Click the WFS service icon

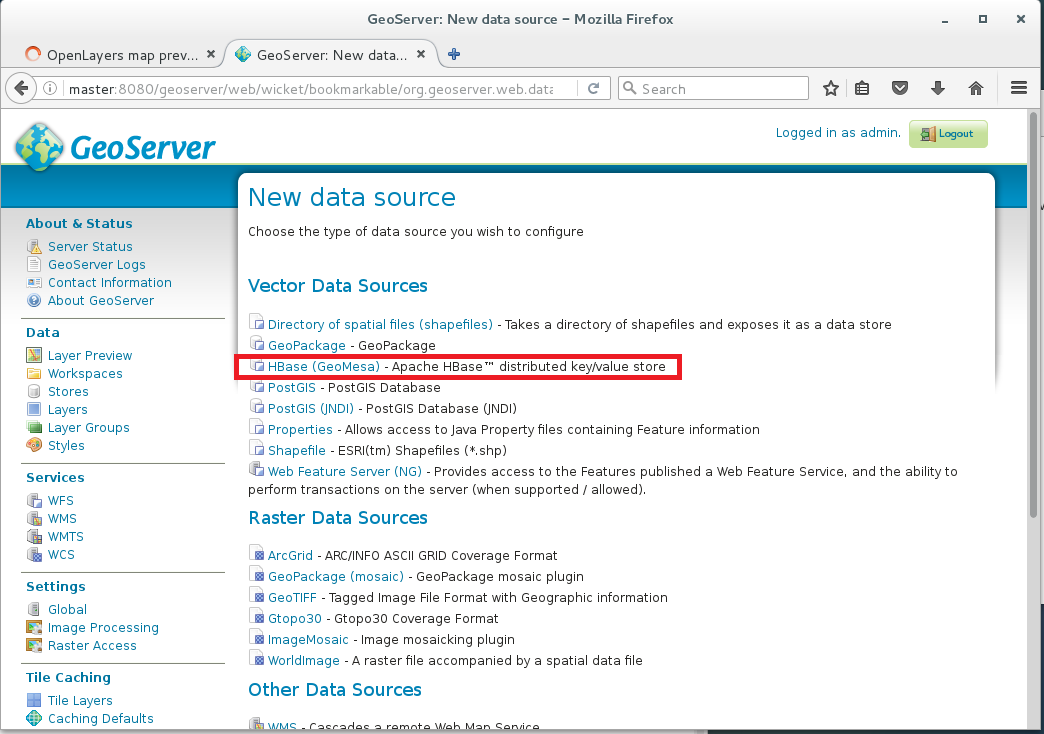(x=34, y=500)
